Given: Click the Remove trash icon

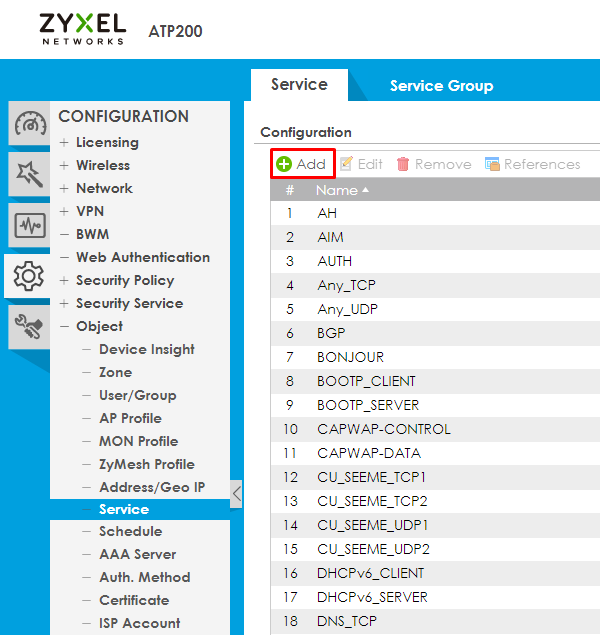Looking at the screenshot, I should 403,164.
